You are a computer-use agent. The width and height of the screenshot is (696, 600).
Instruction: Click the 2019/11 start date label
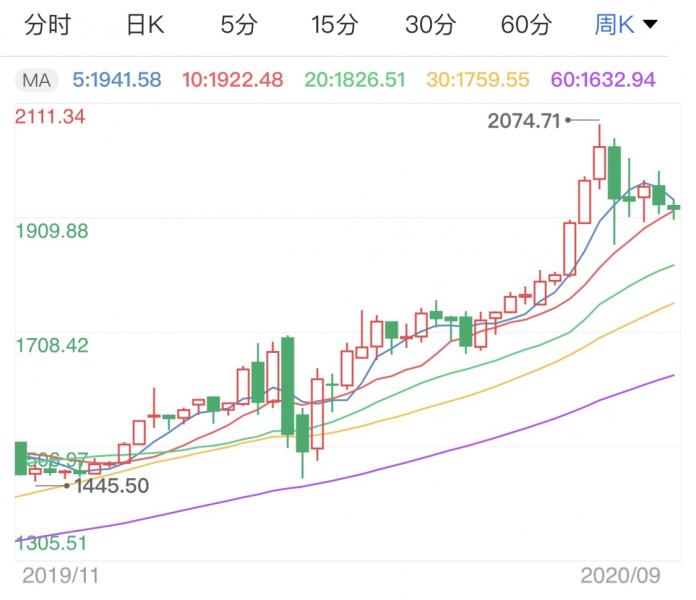click(x=62, y=577)
